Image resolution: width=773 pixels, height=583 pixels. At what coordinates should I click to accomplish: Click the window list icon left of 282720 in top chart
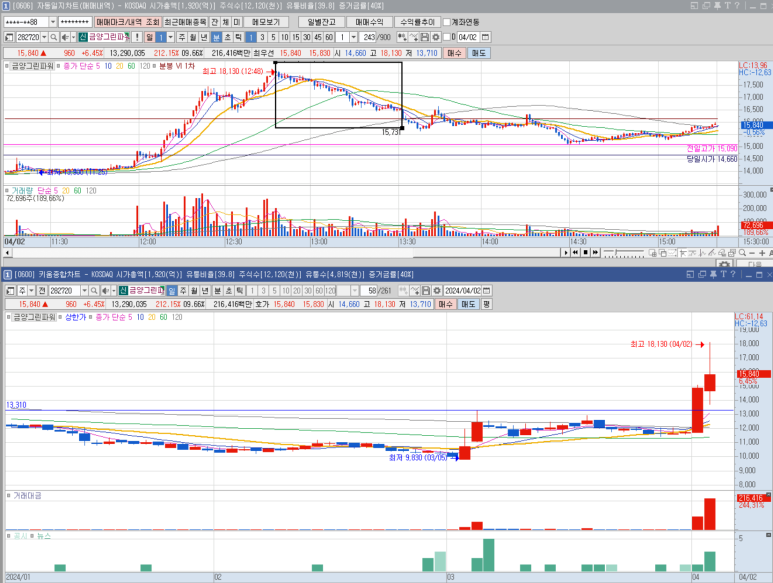pyautogui.click(x=9, y=37)
